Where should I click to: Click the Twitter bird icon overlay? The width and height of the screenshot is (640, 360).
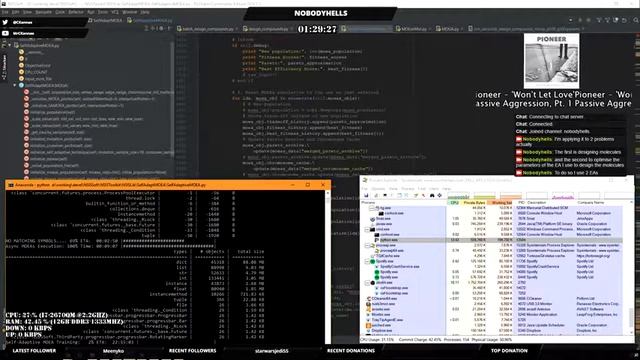[5, 22]
